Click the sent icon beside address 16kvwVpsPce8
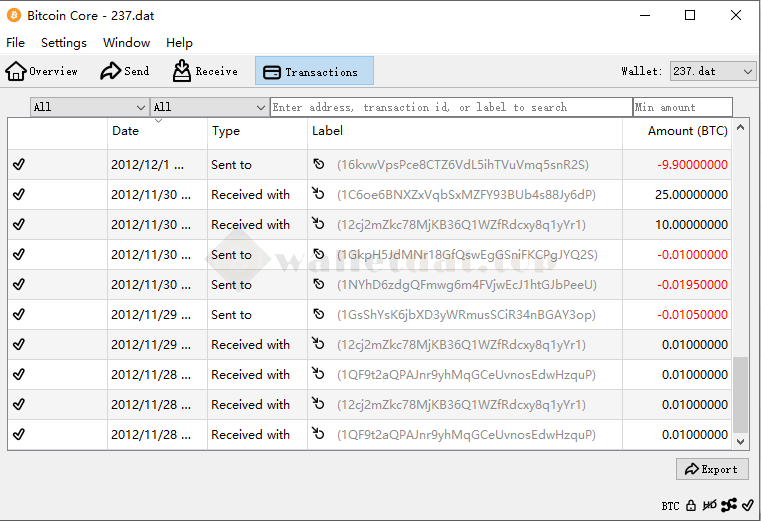 click(x=319, y=165)
